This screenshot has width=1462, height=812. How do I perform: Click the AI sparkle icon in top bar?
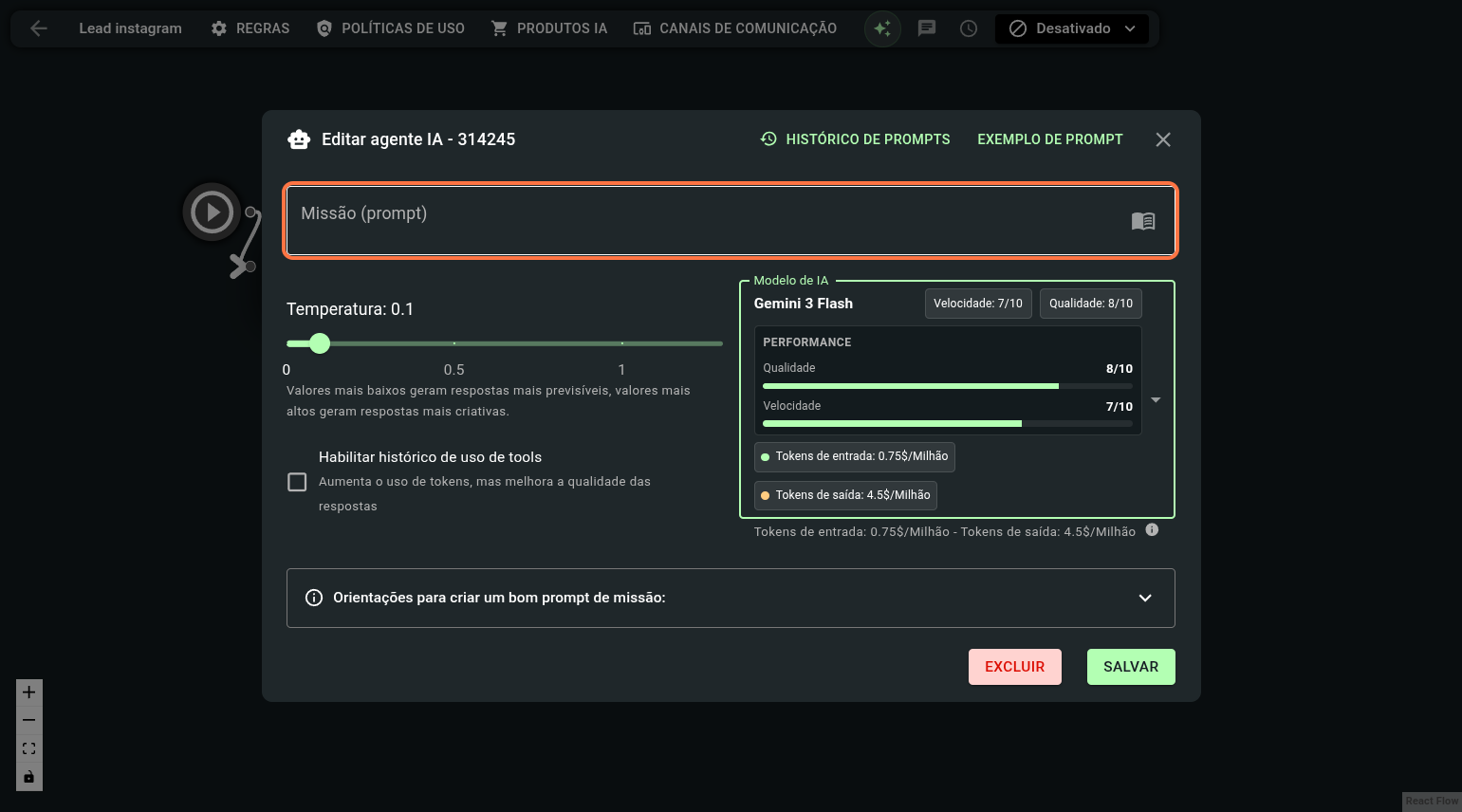coord(882,28)
